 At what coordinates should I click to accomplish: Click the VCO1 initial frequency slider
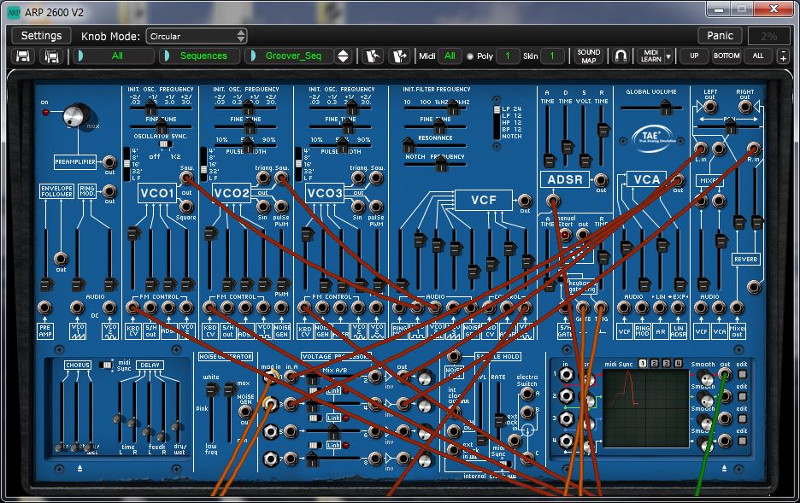151,108
